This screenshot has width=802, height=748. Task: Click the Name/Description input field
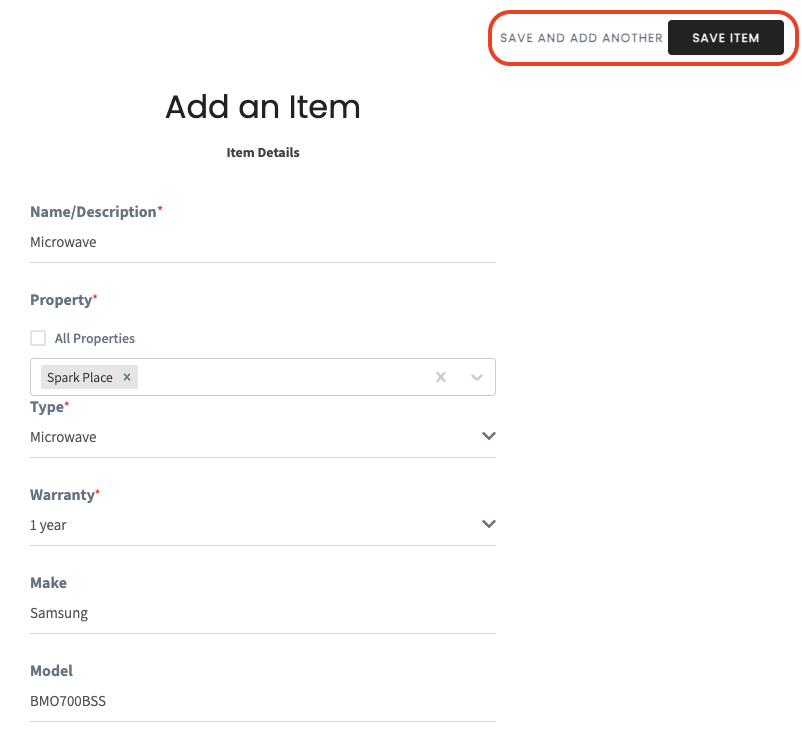[x=263, y=241]
